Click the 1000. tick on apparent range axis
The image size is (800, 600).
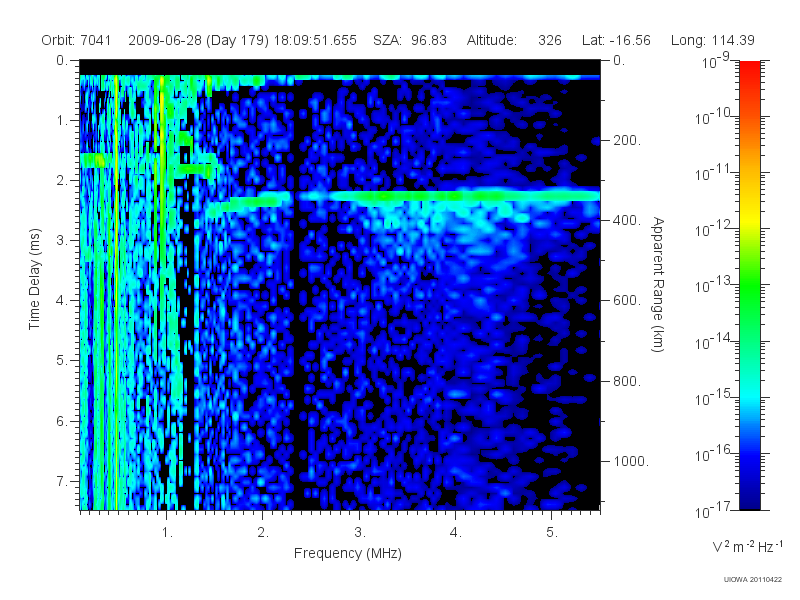tap(631, 461)
